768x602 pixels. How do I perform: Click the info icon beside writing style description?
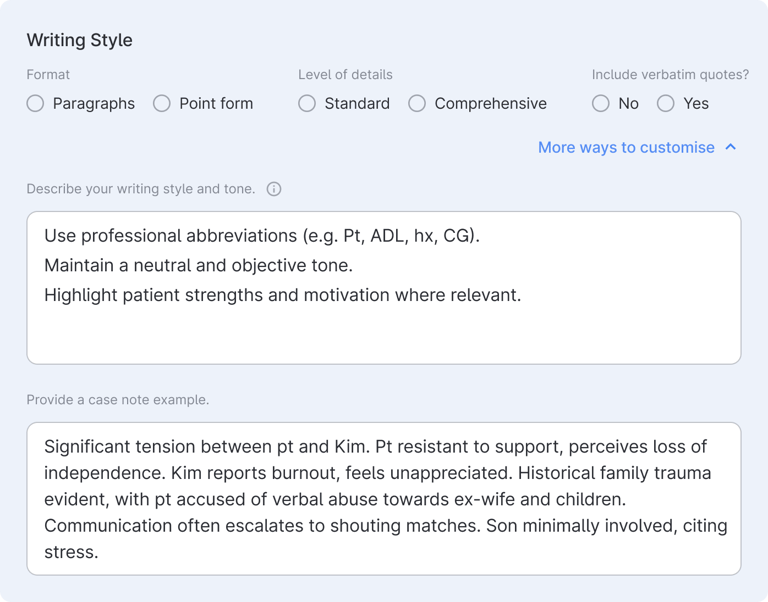point(274,189)
